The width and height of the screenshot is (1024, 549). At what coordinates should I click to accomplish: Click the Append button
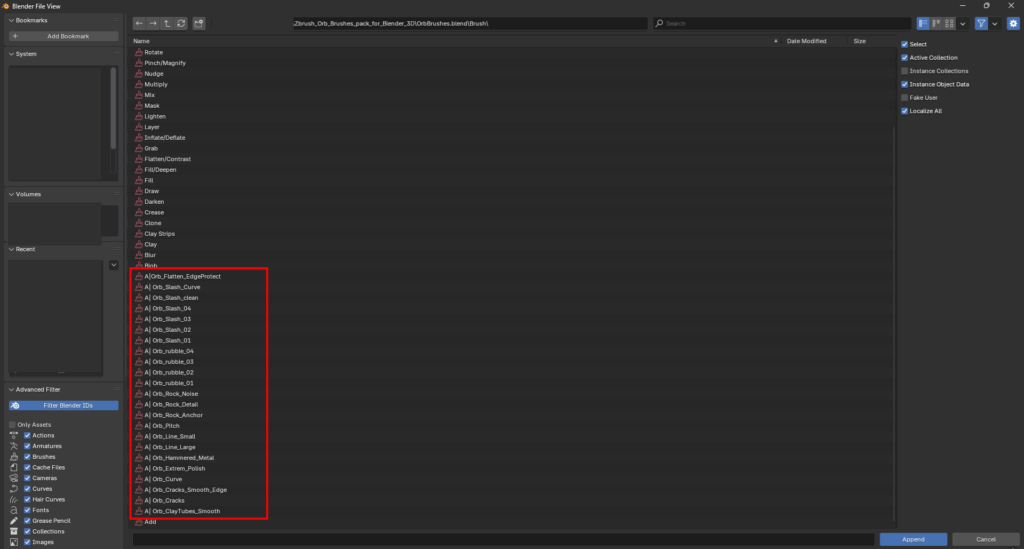[913, 539]
